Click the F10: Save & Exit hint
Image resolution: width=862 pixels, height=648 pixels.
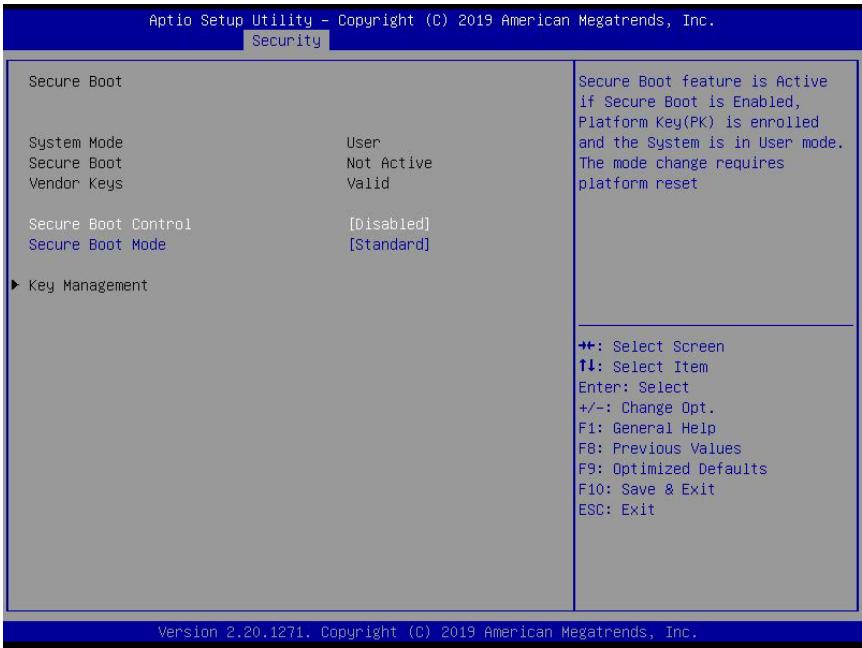tap(646, 489)
